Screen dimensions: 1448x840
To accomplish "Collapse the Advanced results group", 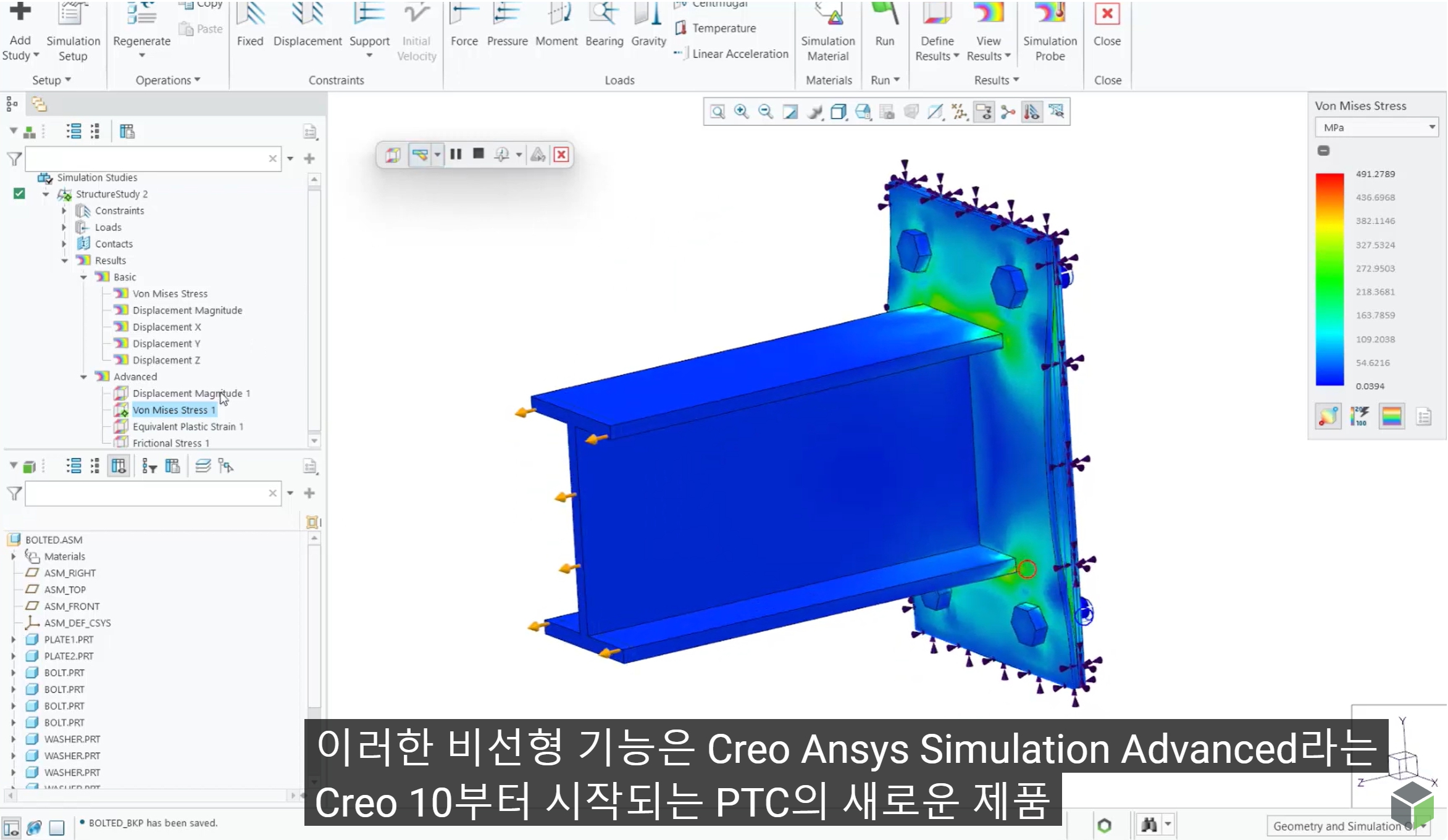I will [x=83, y=376].
